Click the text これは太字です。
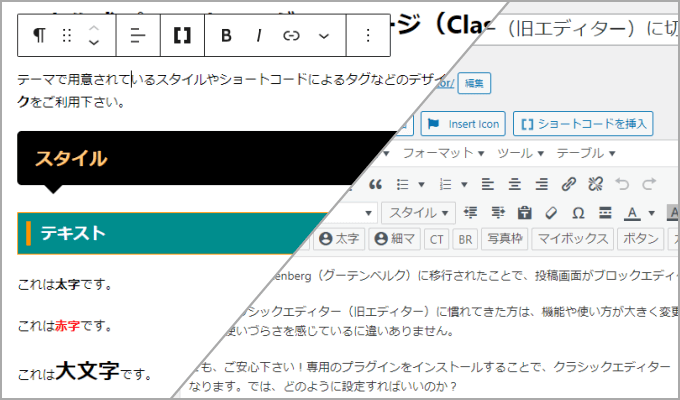Screen dimensions: 680x400 tap(65, 285)
